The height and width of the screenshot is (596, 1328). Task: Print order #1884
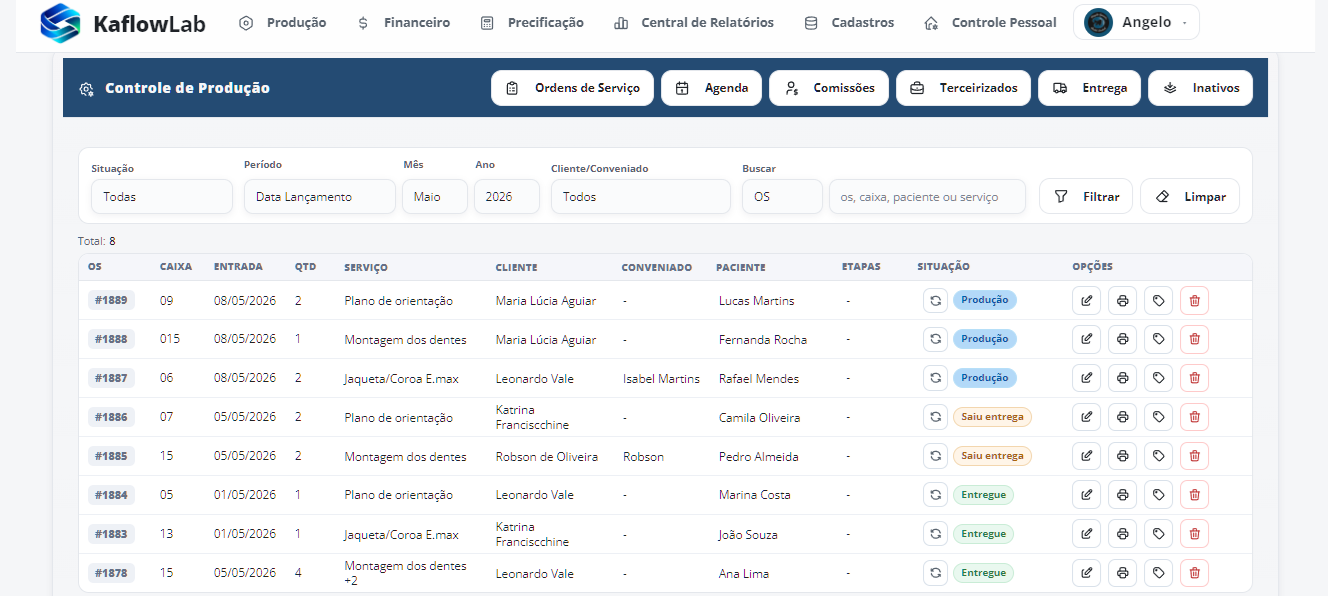pyautogui.click(x=1122, y=495)
